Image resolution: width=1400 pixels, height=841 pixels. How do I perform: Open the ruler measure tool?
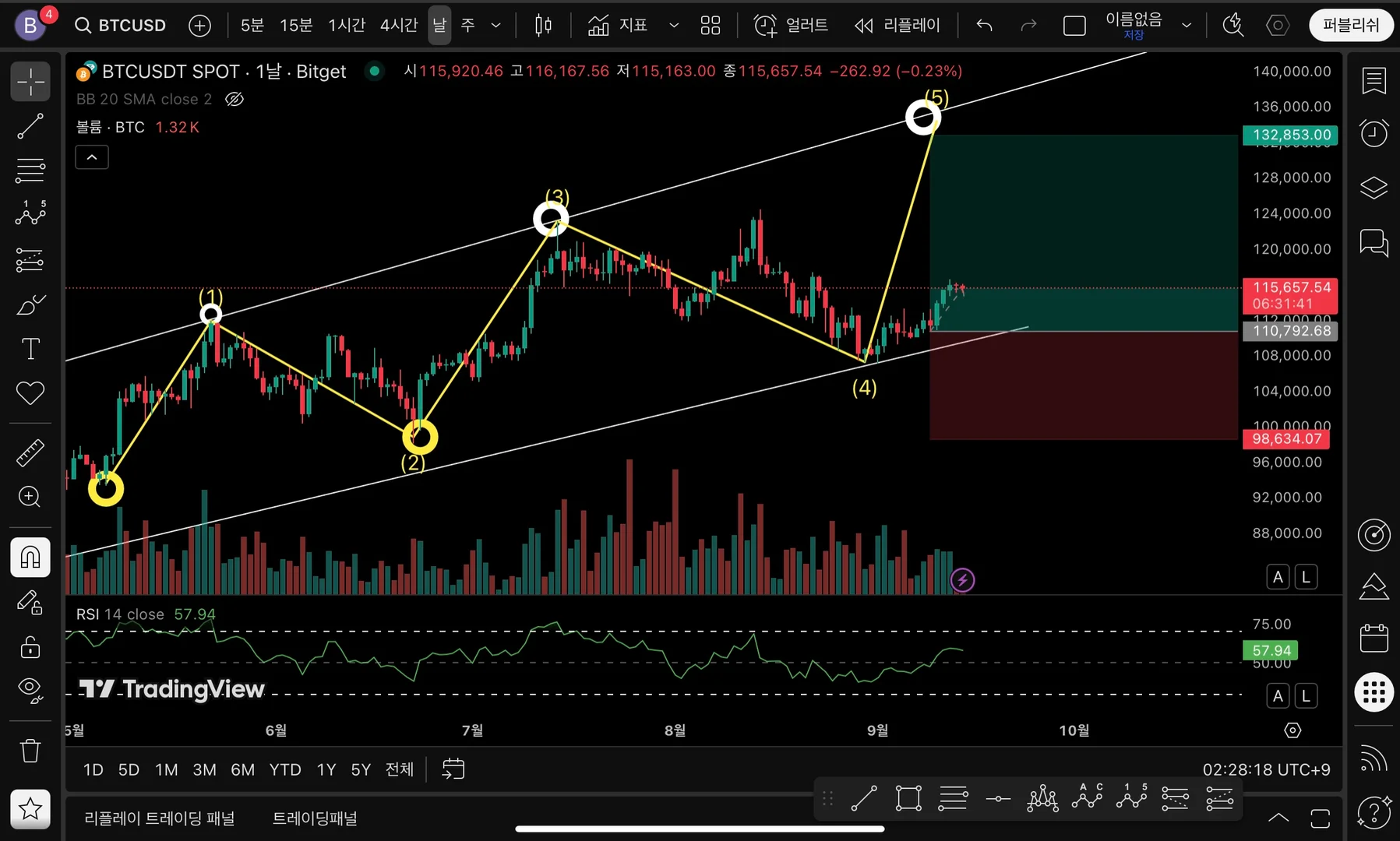pos(30,452)
